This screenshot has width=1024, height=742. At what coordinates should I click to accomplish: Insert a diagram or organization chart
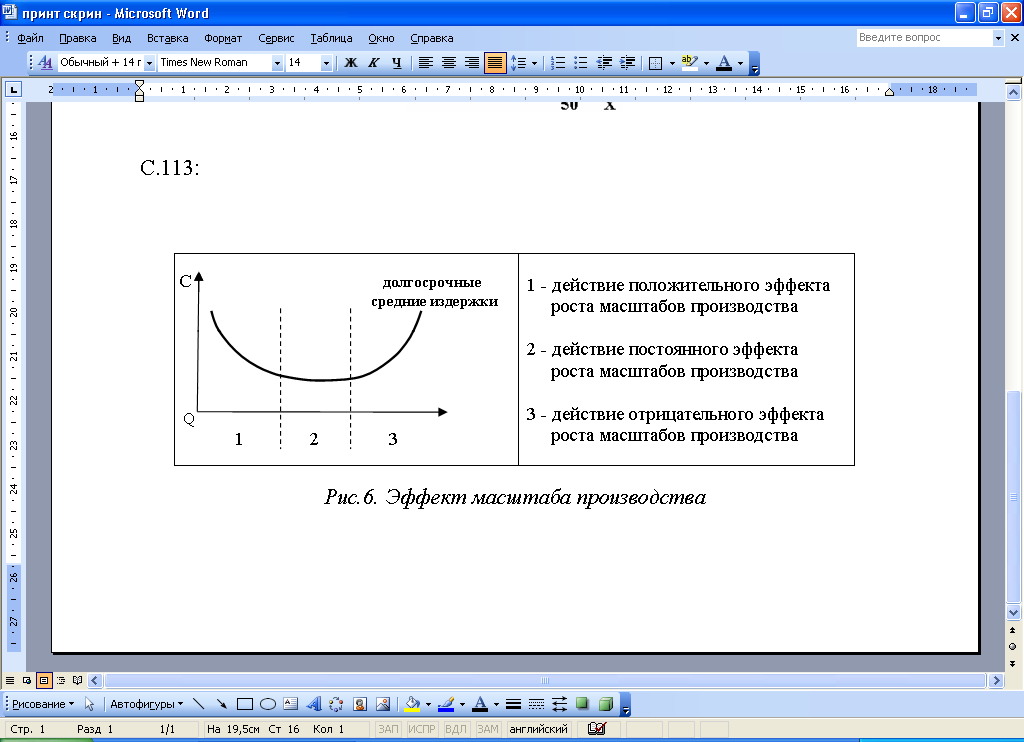[x=336, y=704]
